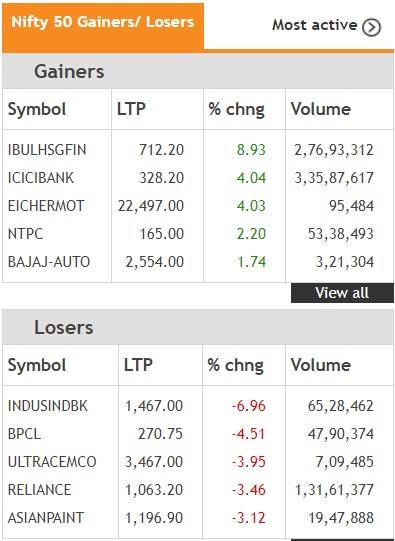This screenshot has width=395, height=541.
Task: Open the Nifty 50 Gainers/ Losers tab
Action: [x=103, y=27]
